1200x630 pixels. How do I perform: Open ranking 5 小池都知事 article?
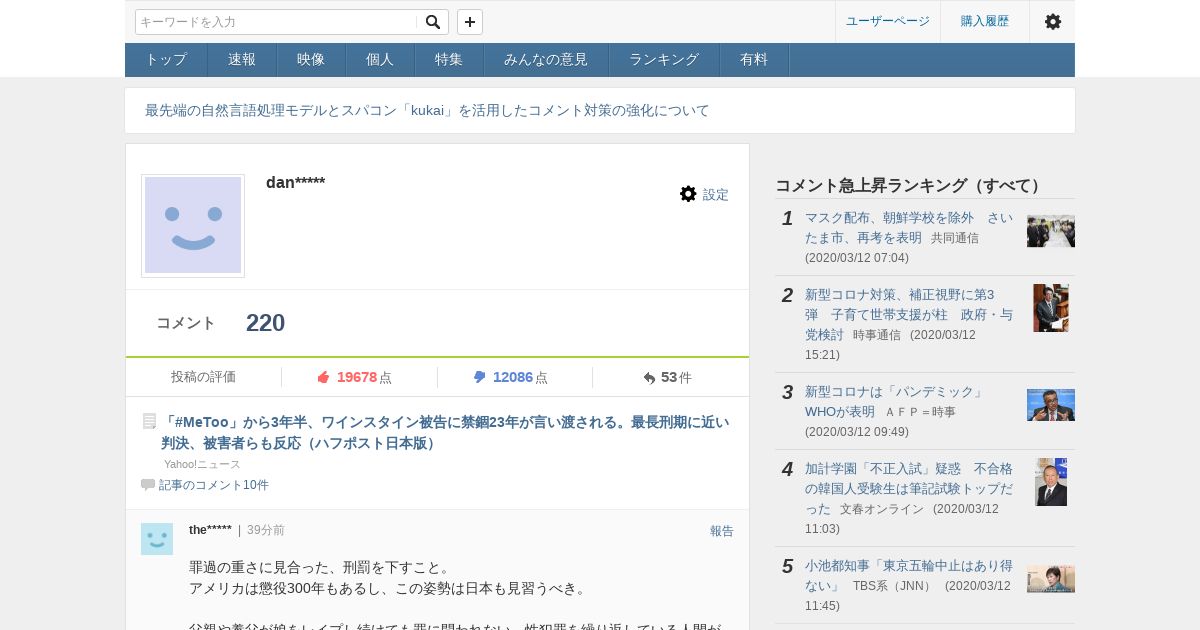coord(909,575)
